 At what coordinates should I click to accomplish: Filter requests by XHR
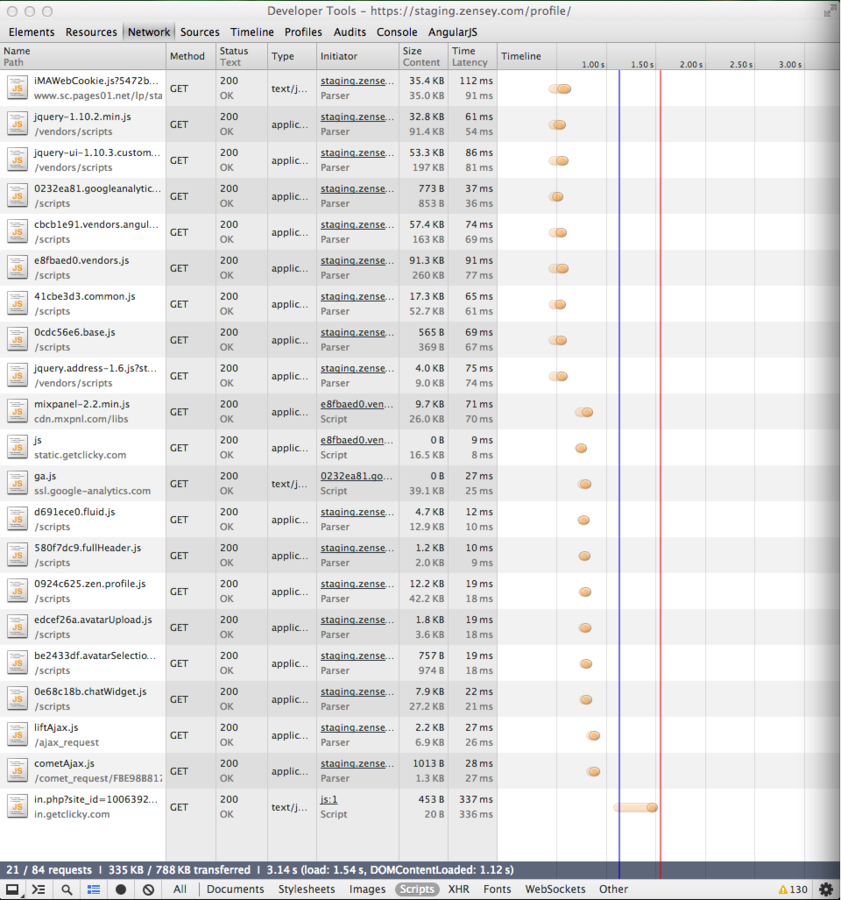point(459,889)
